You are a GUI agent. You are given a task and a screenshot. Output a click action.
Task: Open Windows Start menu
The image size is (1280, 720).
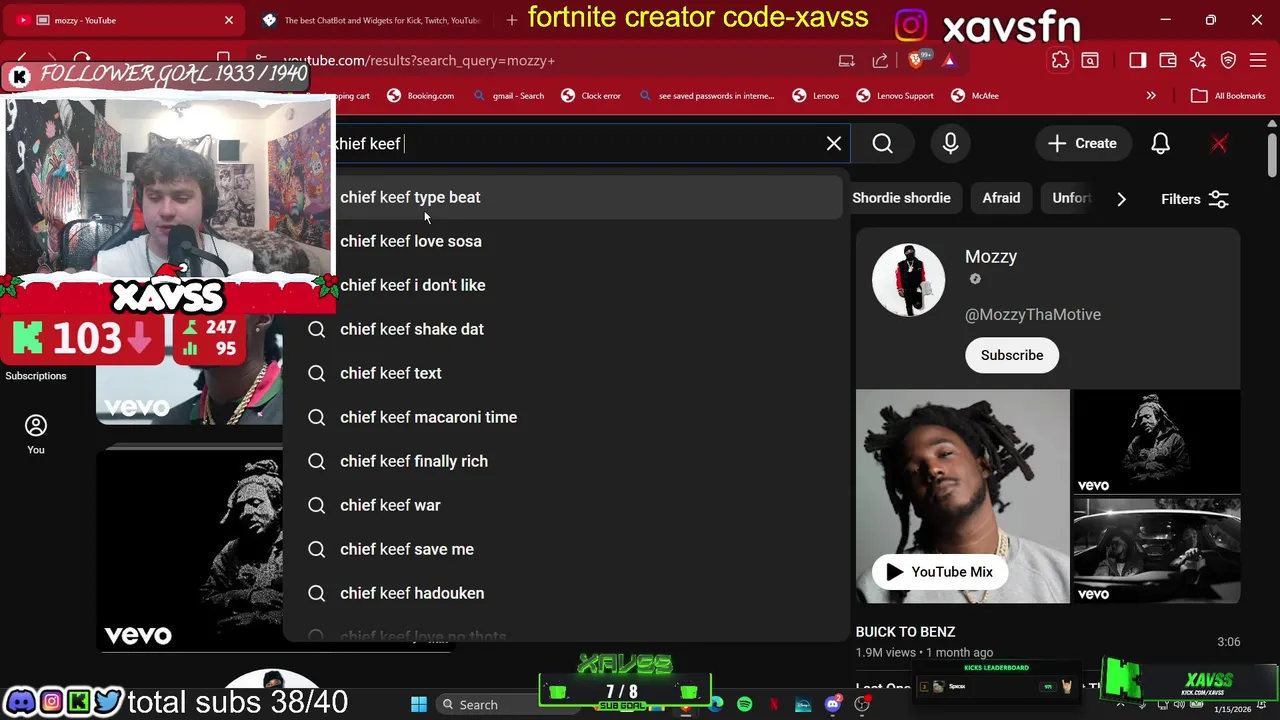coord(419,704)
